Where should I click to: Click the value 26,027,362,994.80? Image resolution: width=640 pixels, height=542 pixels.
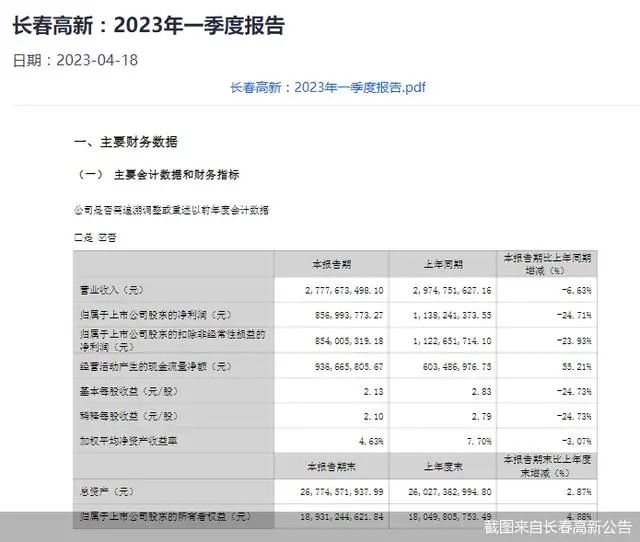[449, 492]
